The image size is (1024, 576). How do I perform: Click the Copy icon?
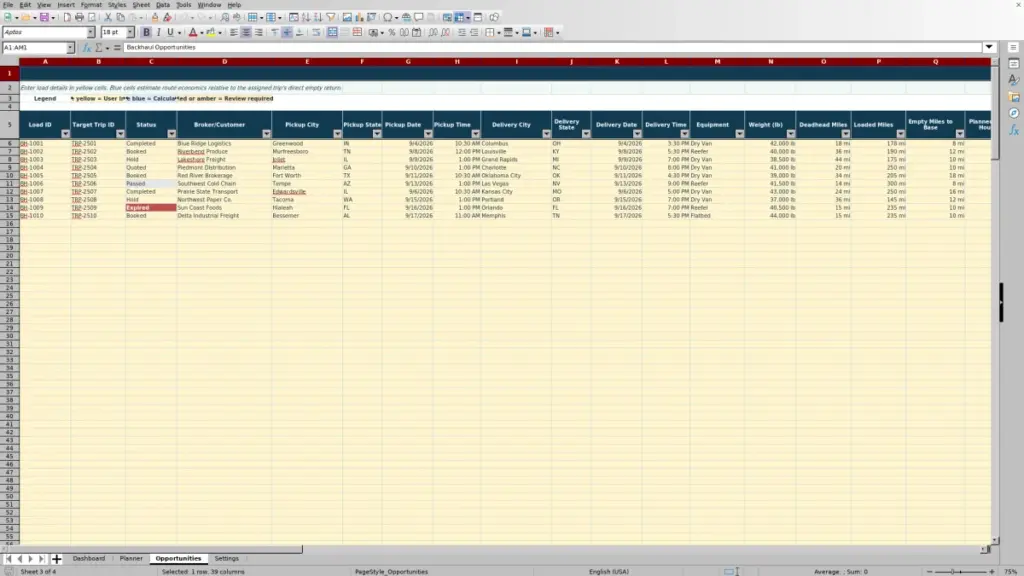(x=120, y=18)
